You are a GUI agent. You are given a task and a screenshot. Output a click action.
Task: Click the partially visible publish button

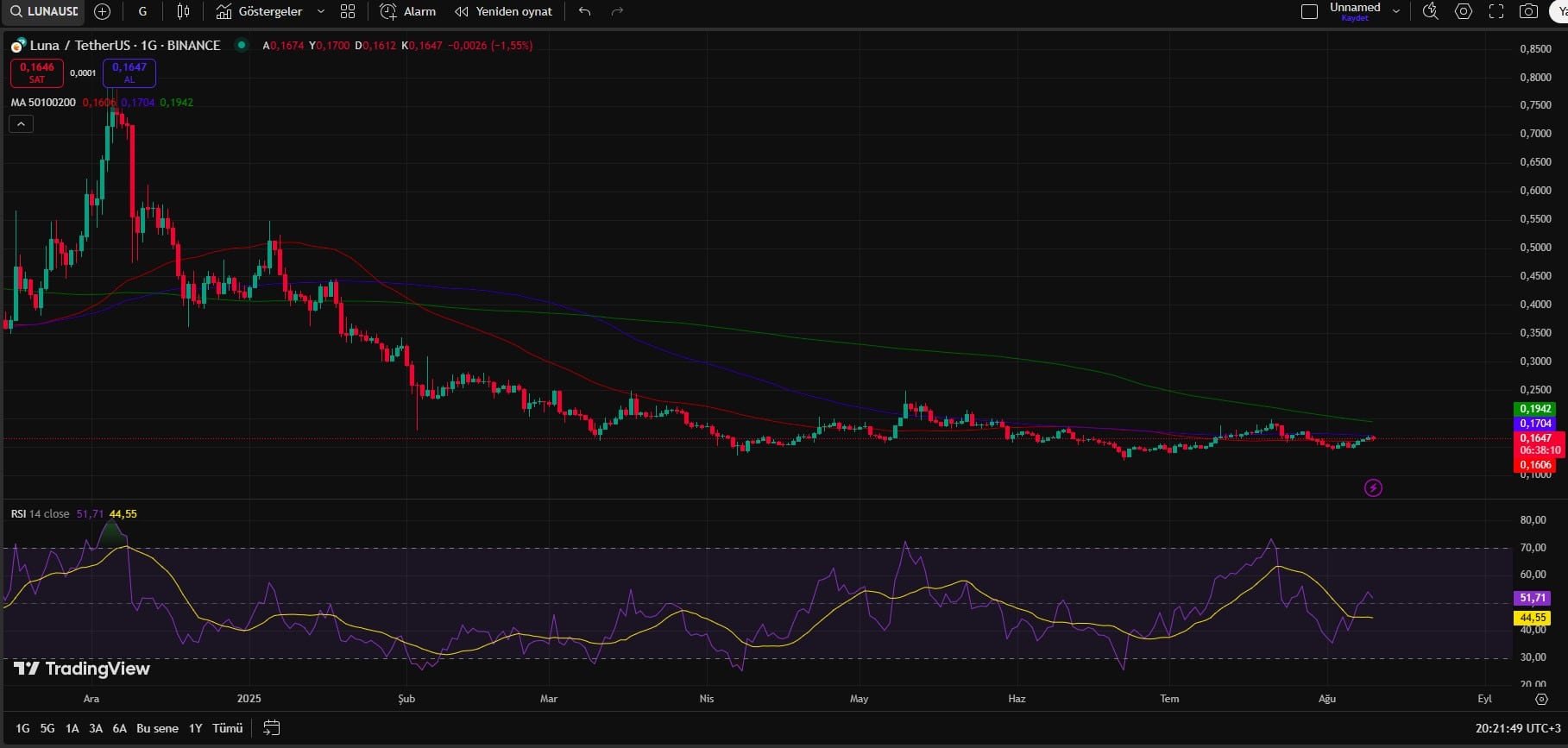pos(1559,11)
